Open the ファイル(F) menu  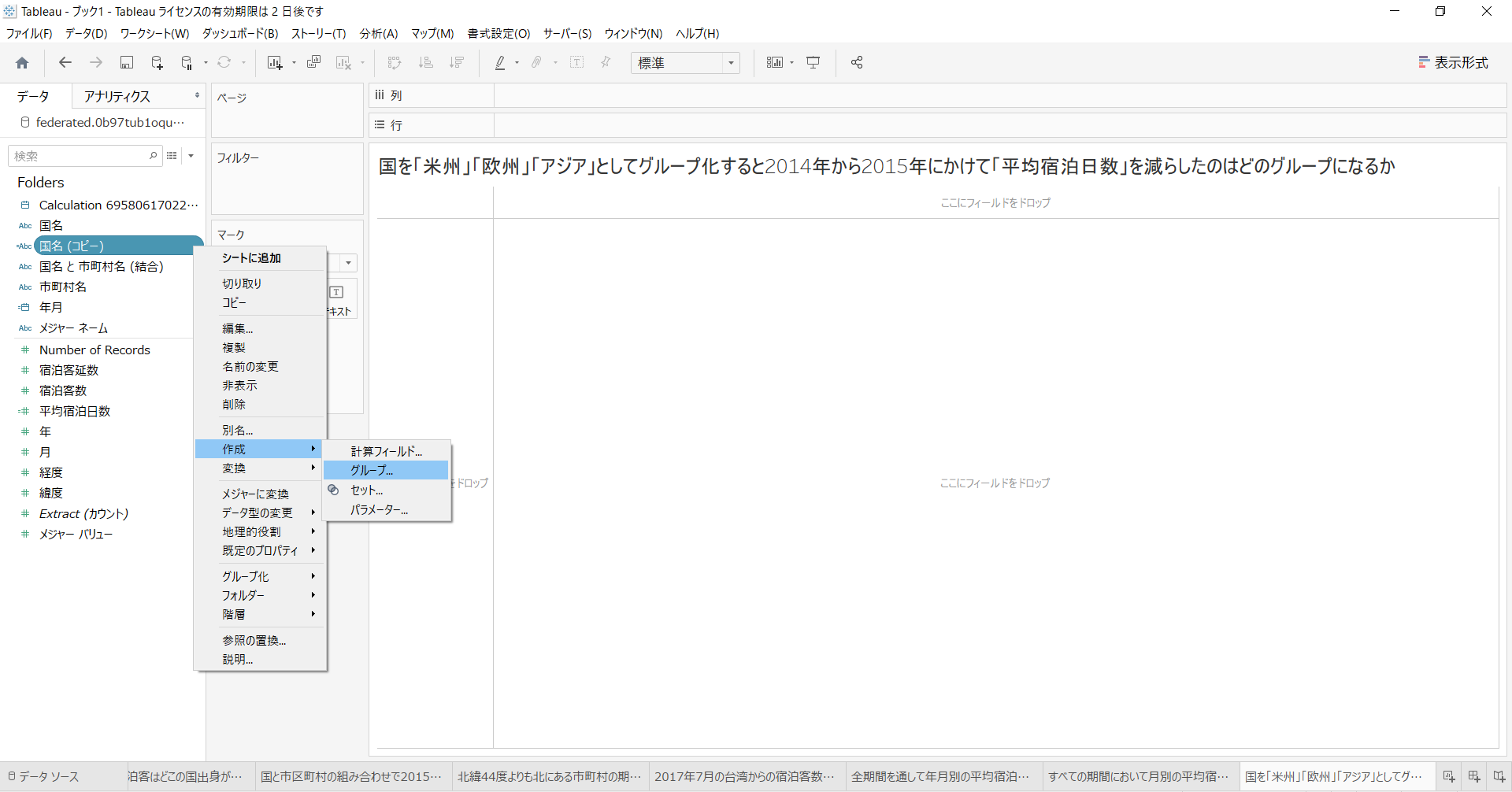tap(29, 34)
